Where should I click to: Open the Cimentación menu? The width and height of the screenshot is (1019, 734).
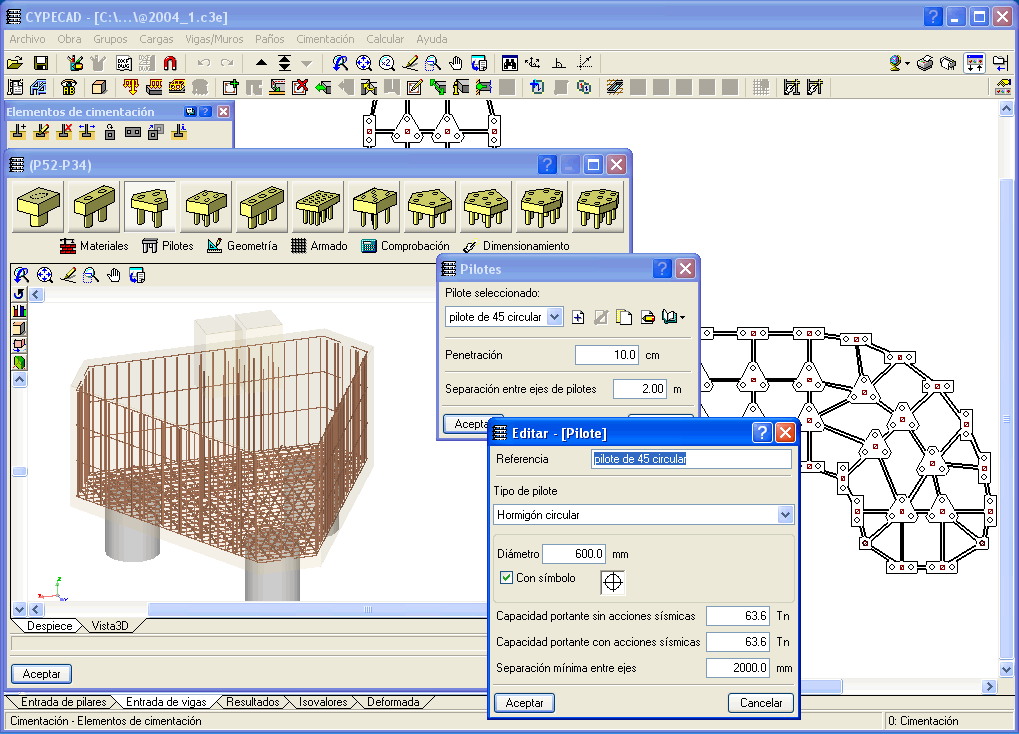click(325, 39)
